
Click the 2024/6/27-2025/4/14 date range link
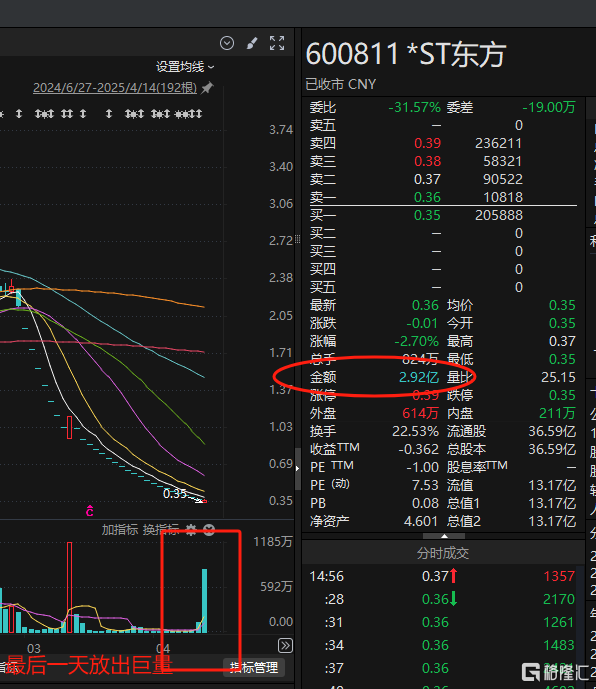115,87
